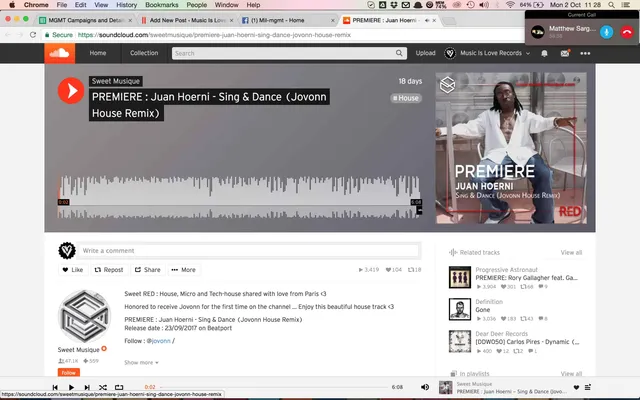Click the Sweet Musique profile avatar
This screenshot has height=400, width=640.
pos(84,316)
